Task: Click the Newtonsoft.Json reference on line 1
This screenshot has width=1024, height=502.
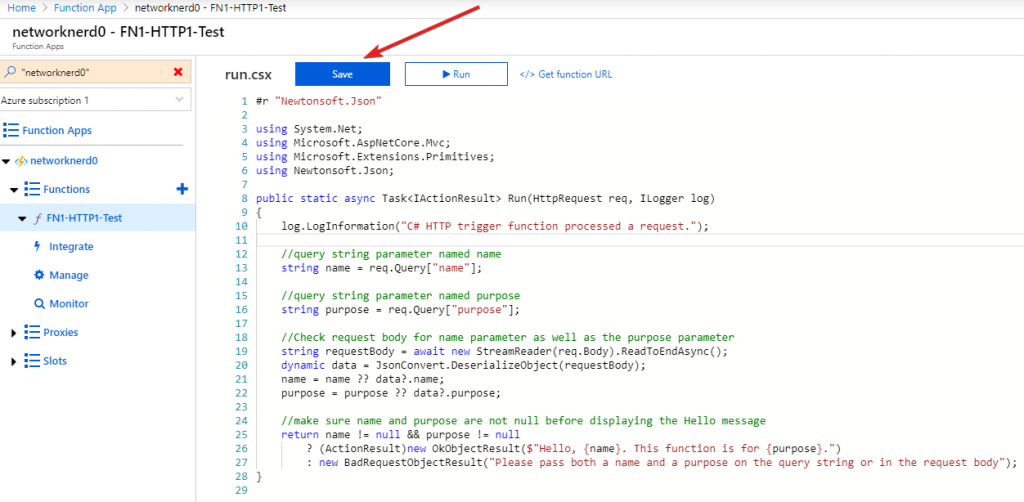Action: pyautogui.click(x=328, y=101)
